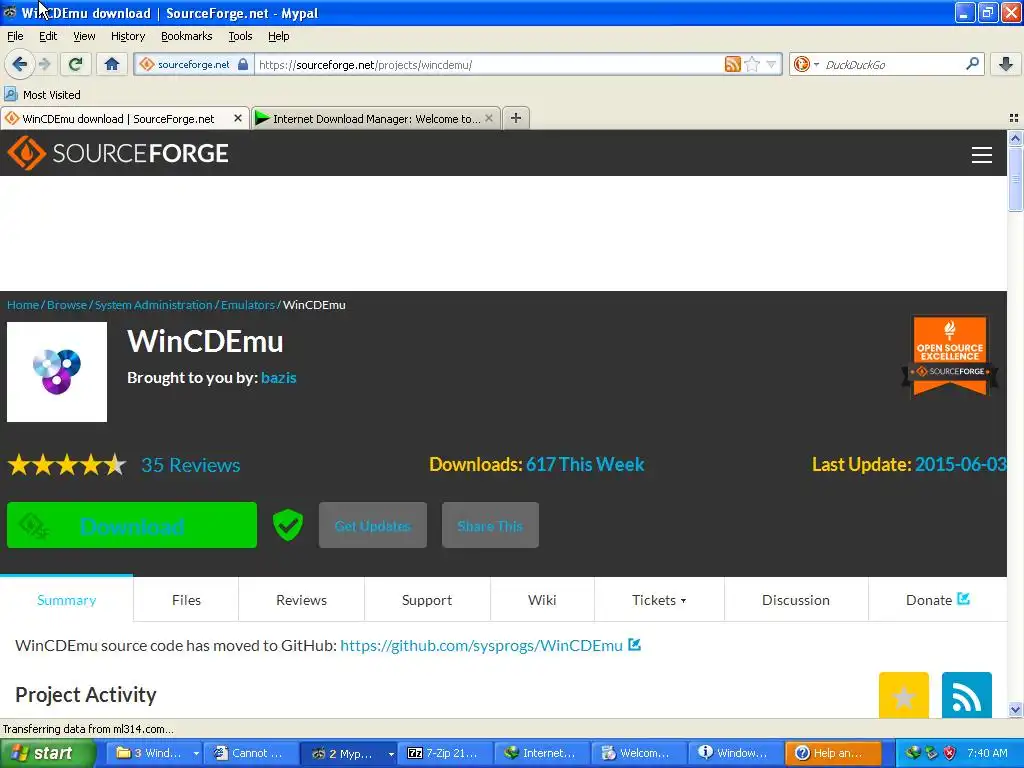
Task: Open the GitHub sysprogs/WinCDEmu link
Action: click(481, 645)
